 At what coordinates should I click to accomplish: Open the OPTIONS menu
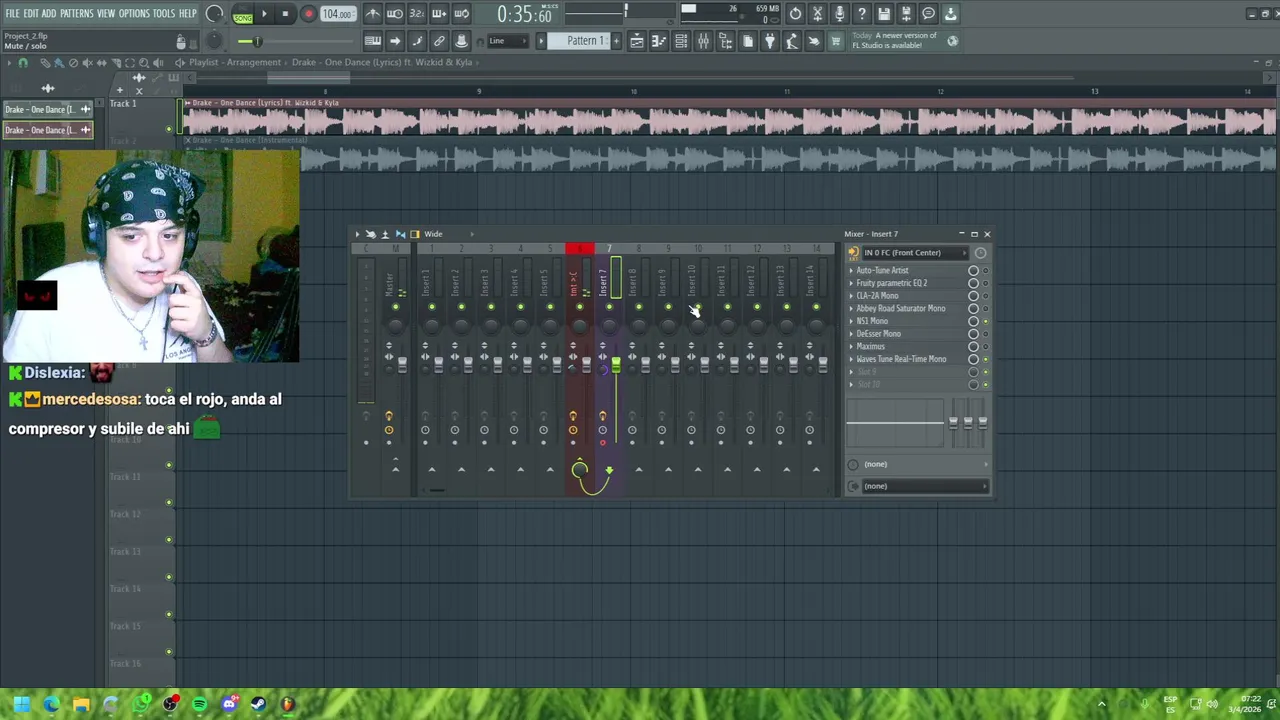click(134, 14)
